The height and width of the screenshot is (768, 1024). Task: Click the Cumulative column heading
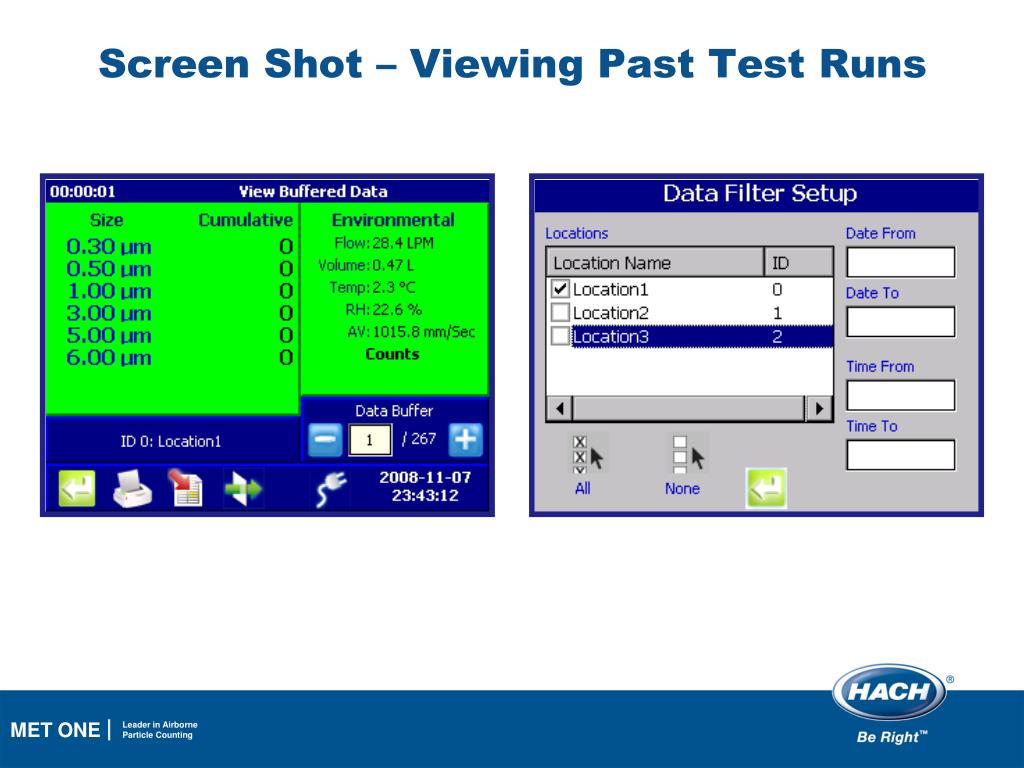[x=246, y=220]
